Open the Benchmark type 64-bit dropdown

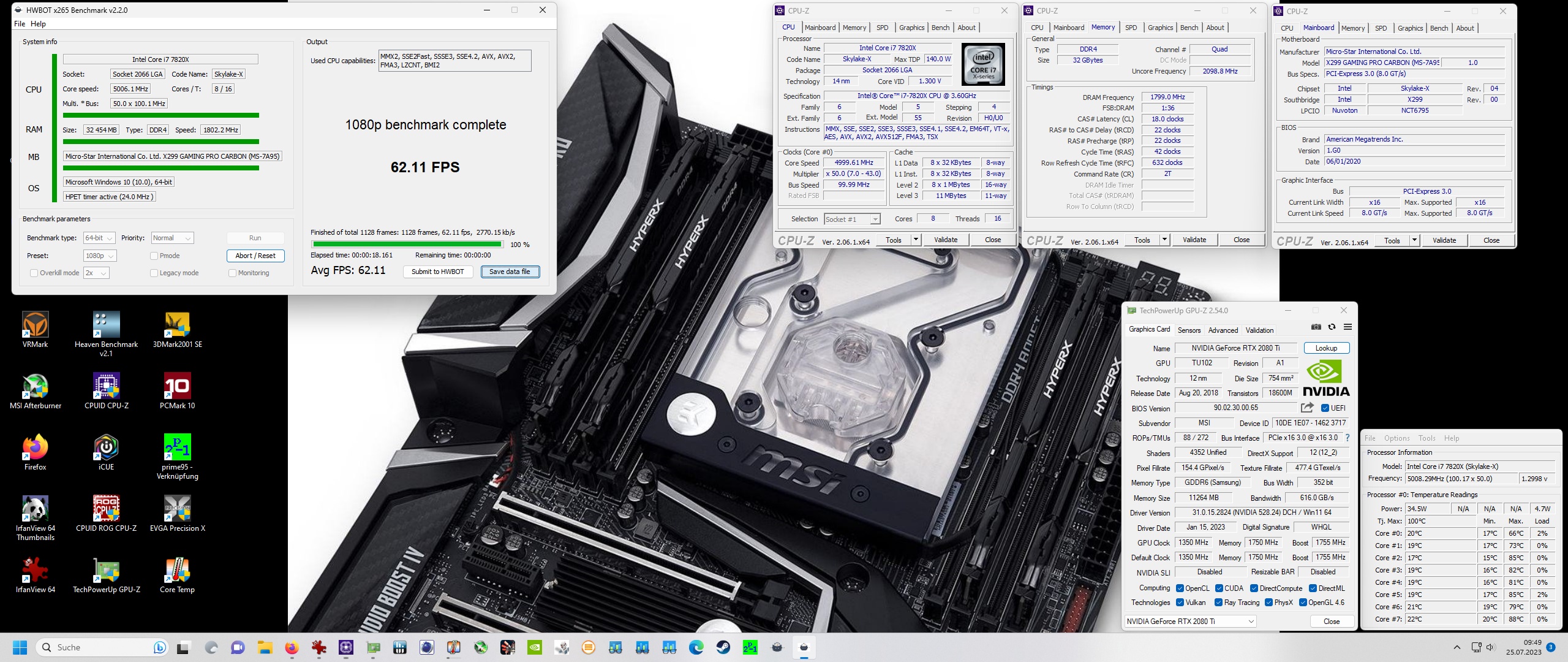click(99, 238)
